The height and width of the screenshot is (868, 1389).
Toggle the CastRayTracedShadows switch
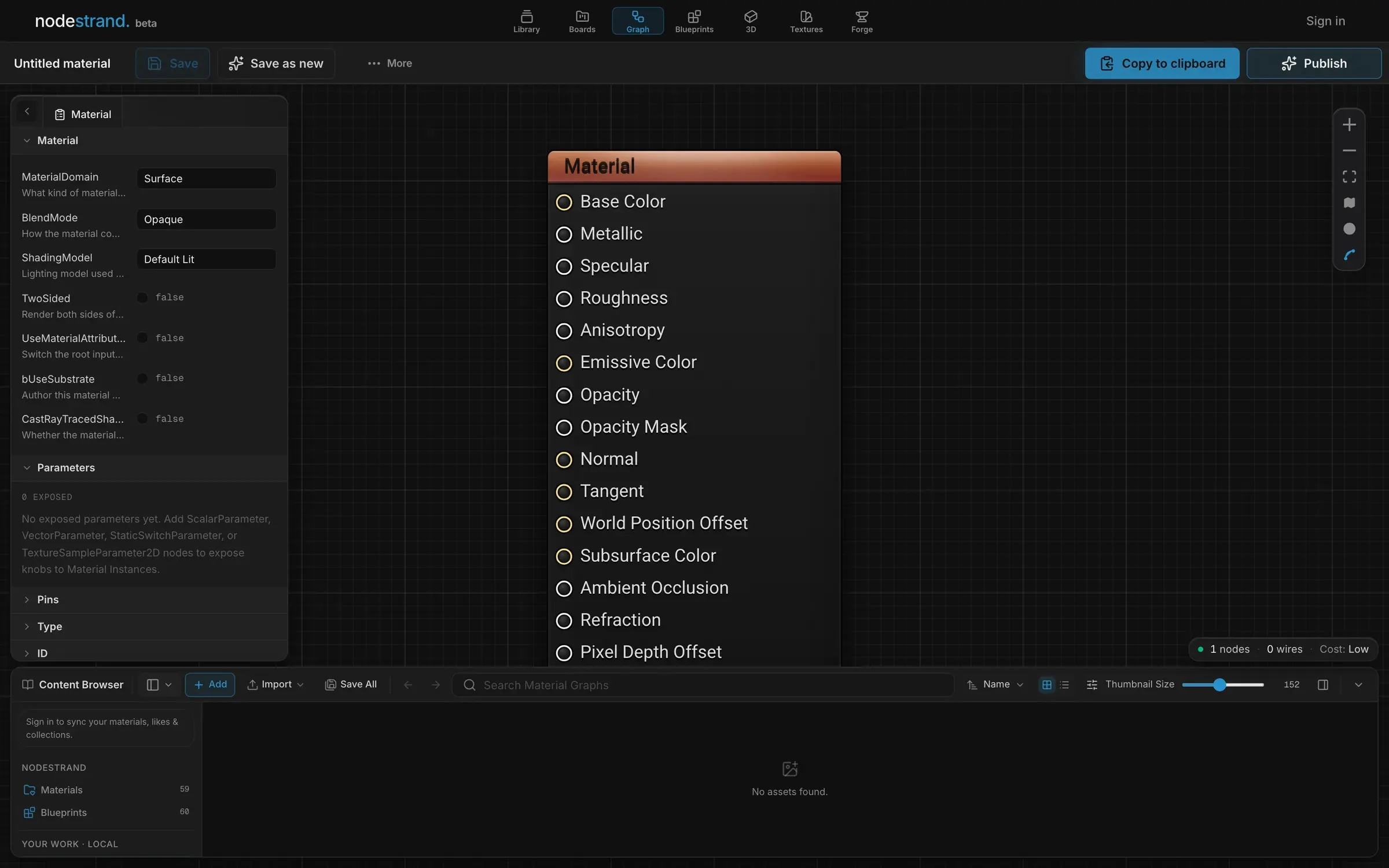142,418
